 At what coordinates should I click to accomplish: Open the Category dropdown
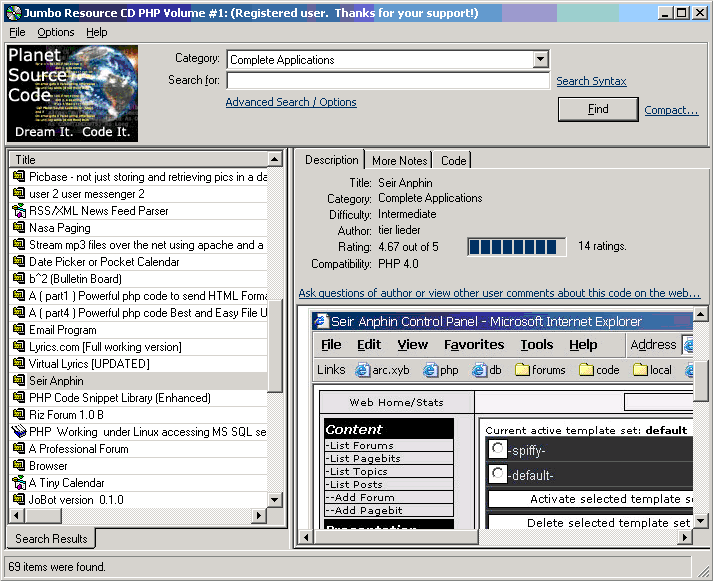pos(540,59)
